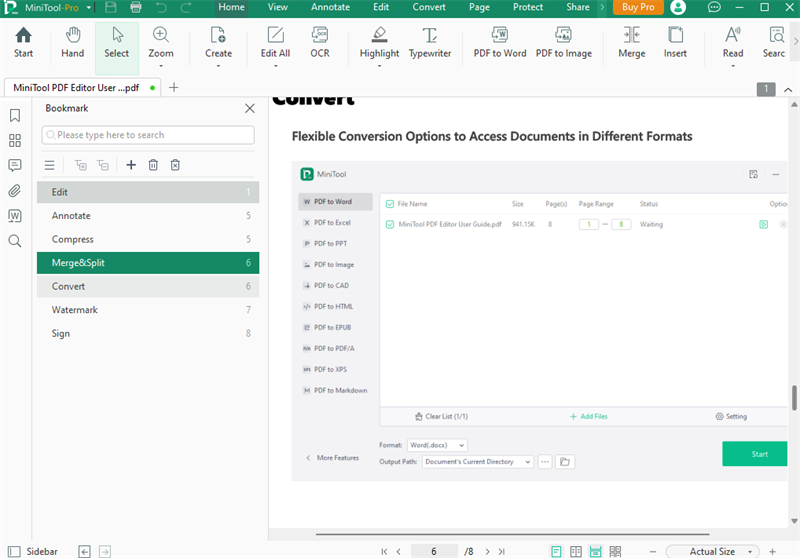Switch to the Share tab
This screenshot has width=800, height=558.
(x=578, y=7)
